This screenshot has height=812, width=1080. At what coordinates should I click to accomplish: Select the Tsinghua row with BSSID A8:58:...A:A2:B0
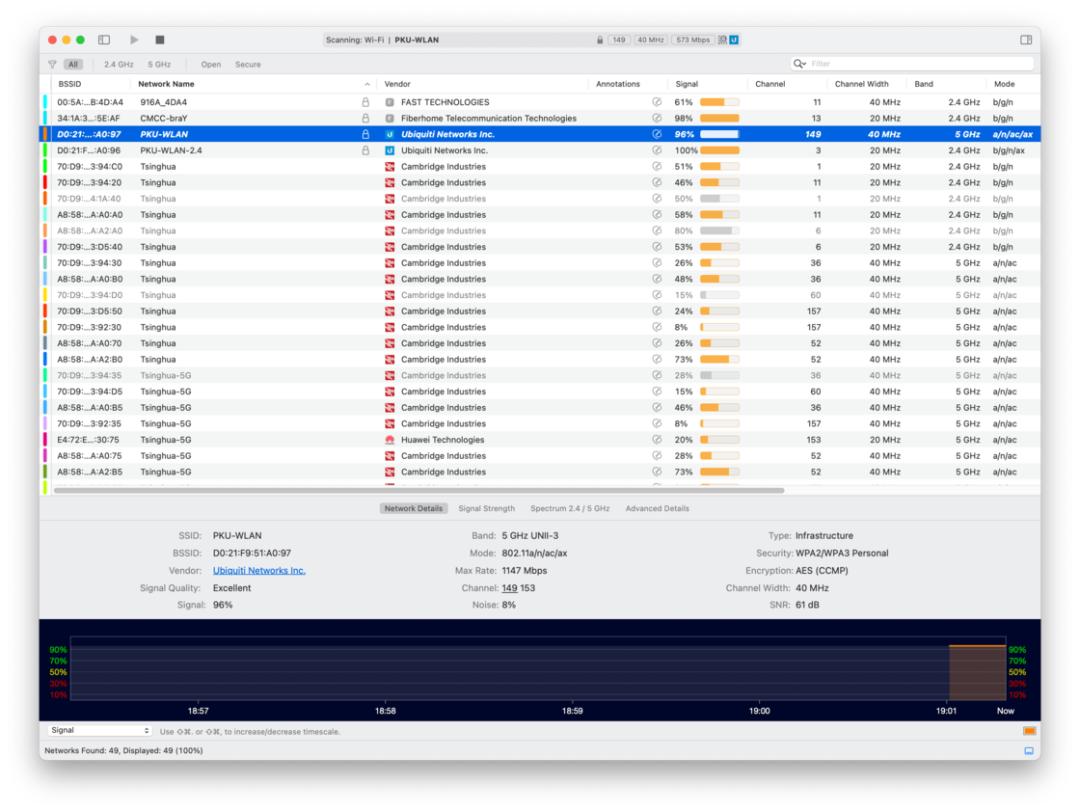tap(540, 359)
